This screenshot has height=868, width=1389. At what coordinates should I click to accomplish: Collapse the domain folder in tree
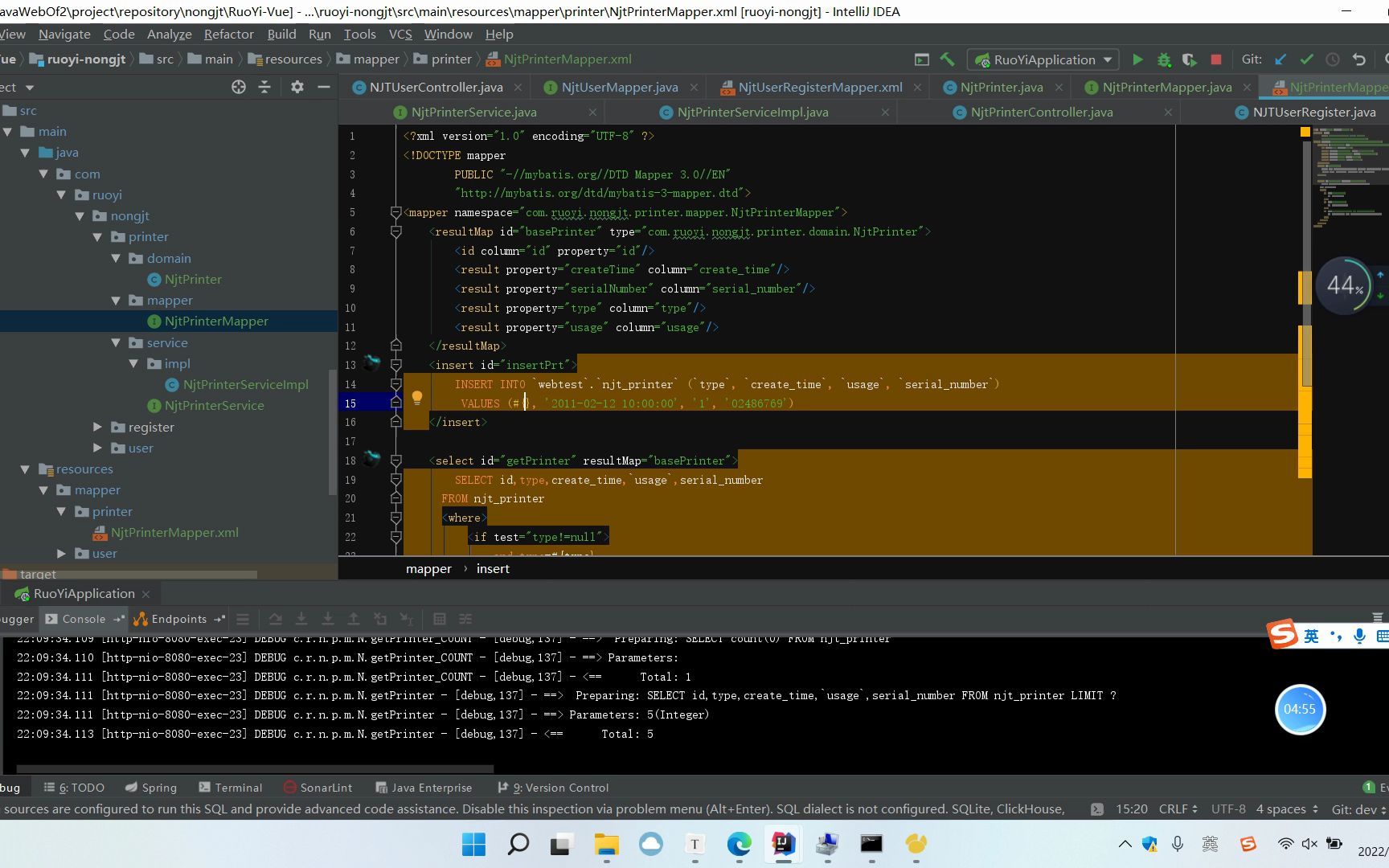[x=116, y=258]
